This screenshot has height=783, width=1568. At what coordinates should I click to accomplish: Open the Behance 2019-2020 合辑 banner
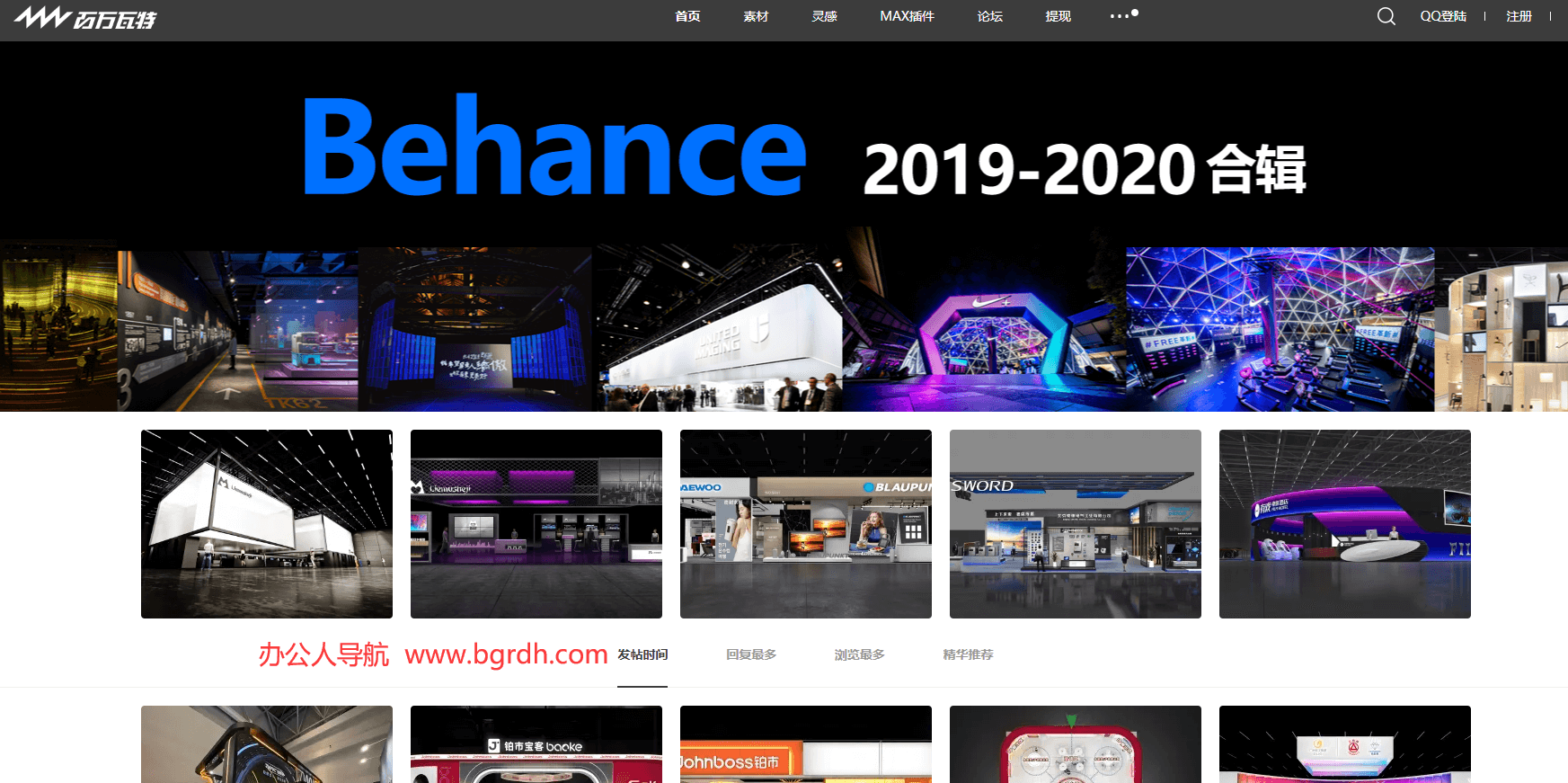(x=784, y=225)
